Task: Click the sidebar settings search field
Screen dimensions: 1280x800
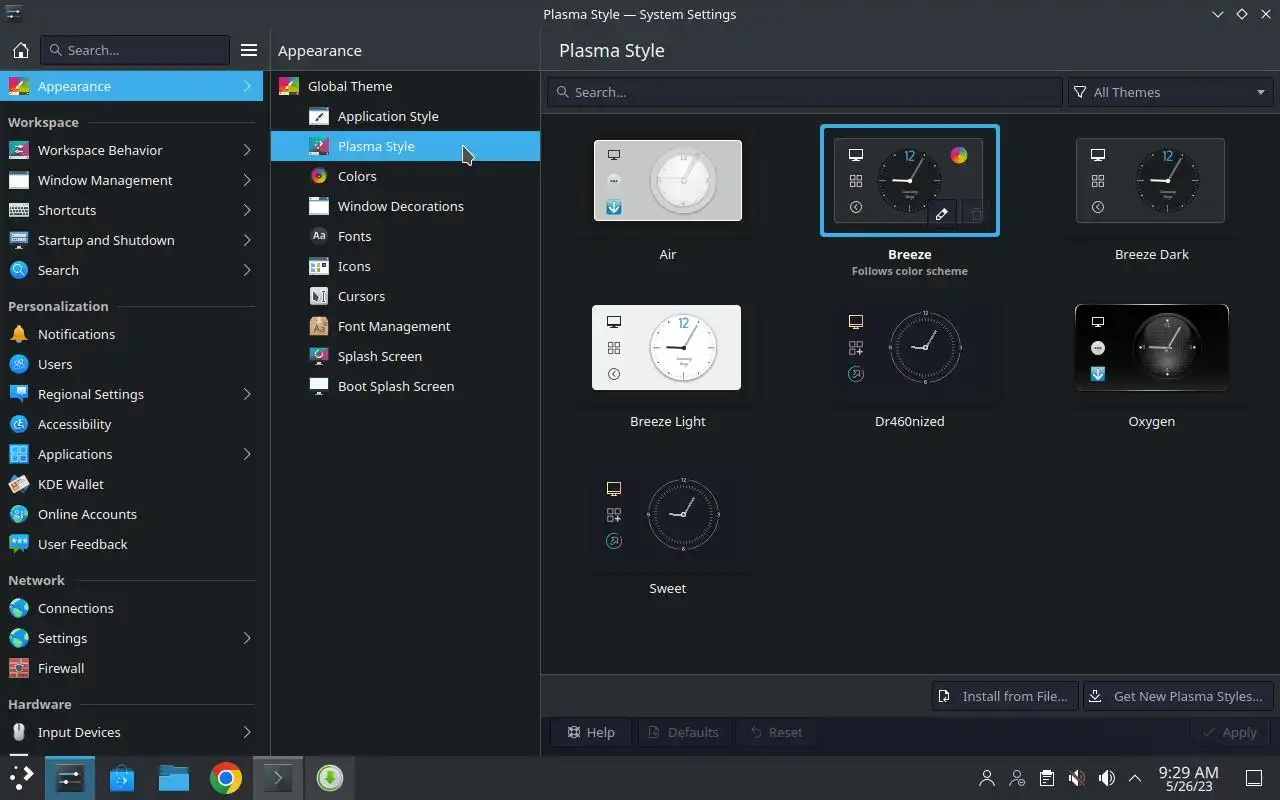Action: click(135, 50)
